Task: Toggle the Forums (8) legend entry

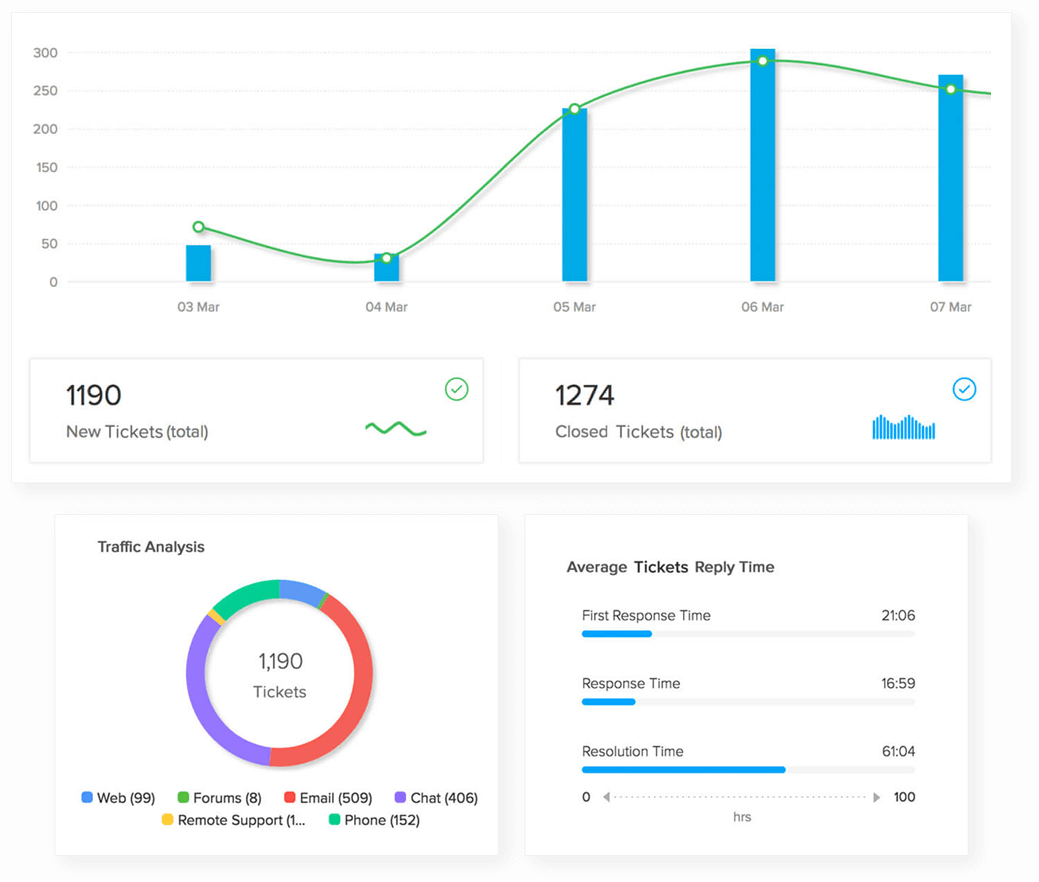Action: coord(220,798)
